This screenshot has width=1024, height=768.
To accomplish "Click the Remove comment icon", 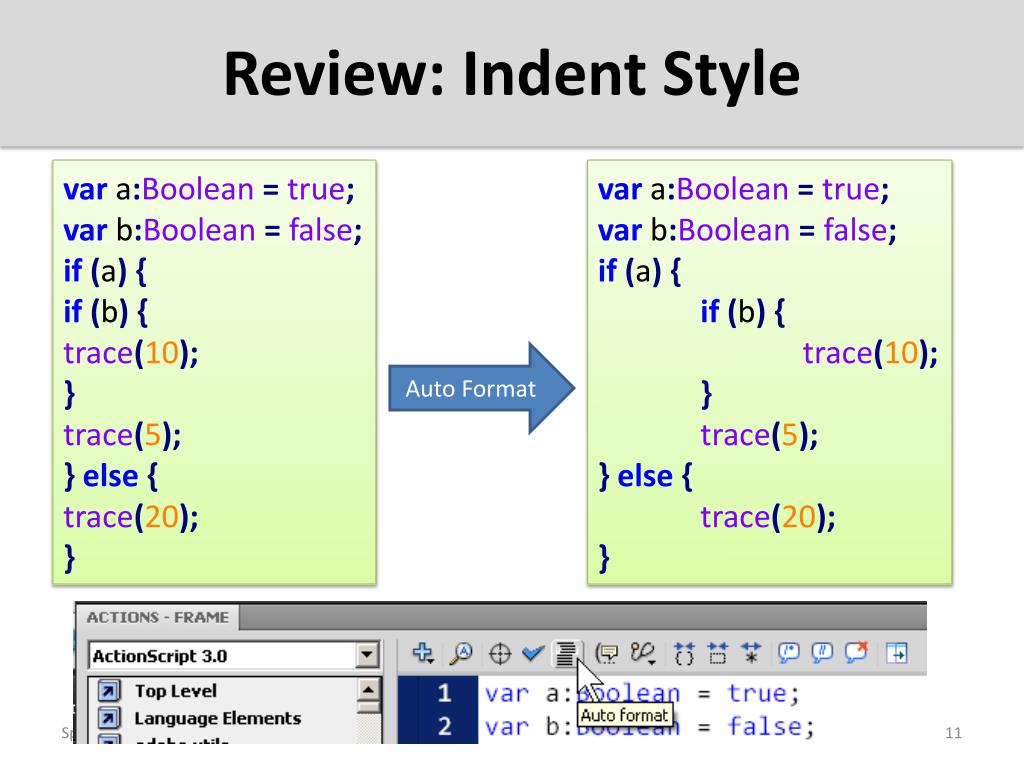I will (x=856, y=652).
